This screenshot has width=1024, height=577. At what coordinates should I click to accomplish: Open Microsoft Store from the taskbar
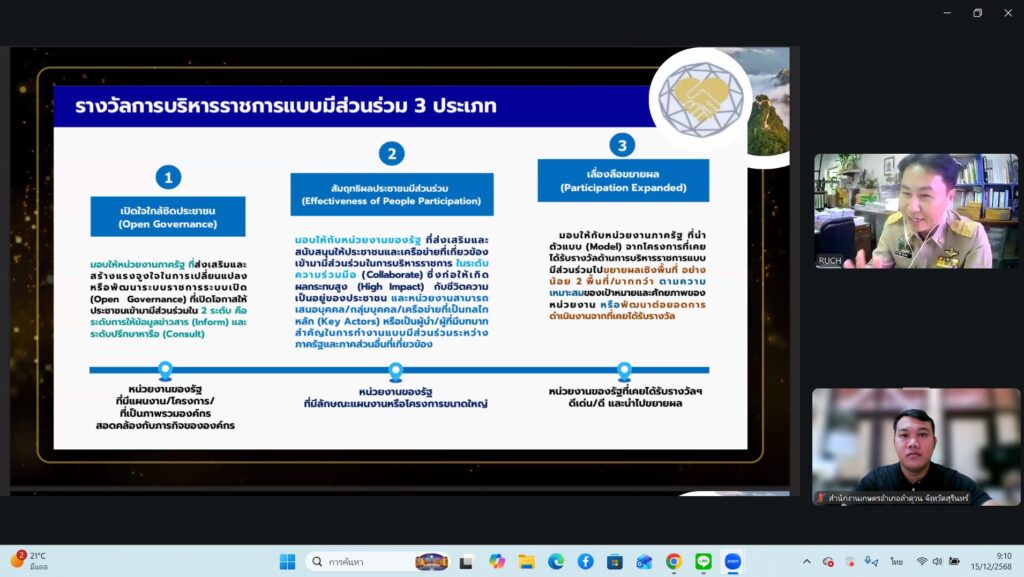pos(614,561)
